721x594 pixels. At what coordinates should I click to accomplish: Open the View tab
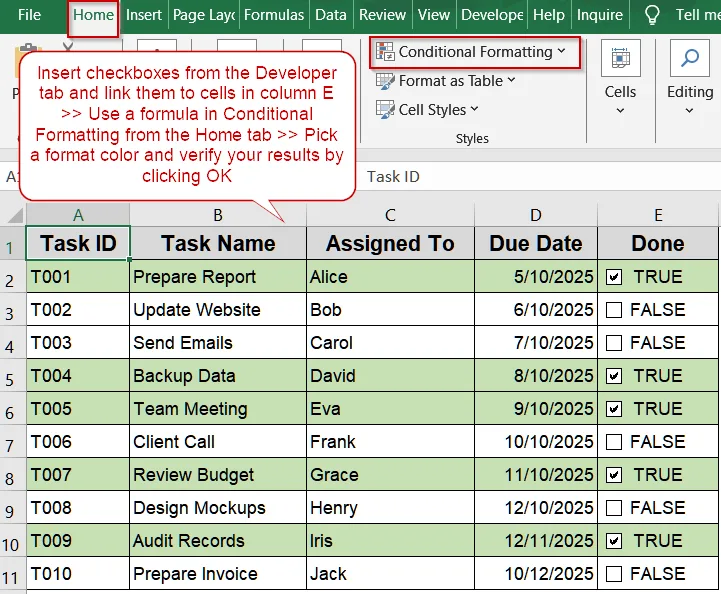pos(434,15)
